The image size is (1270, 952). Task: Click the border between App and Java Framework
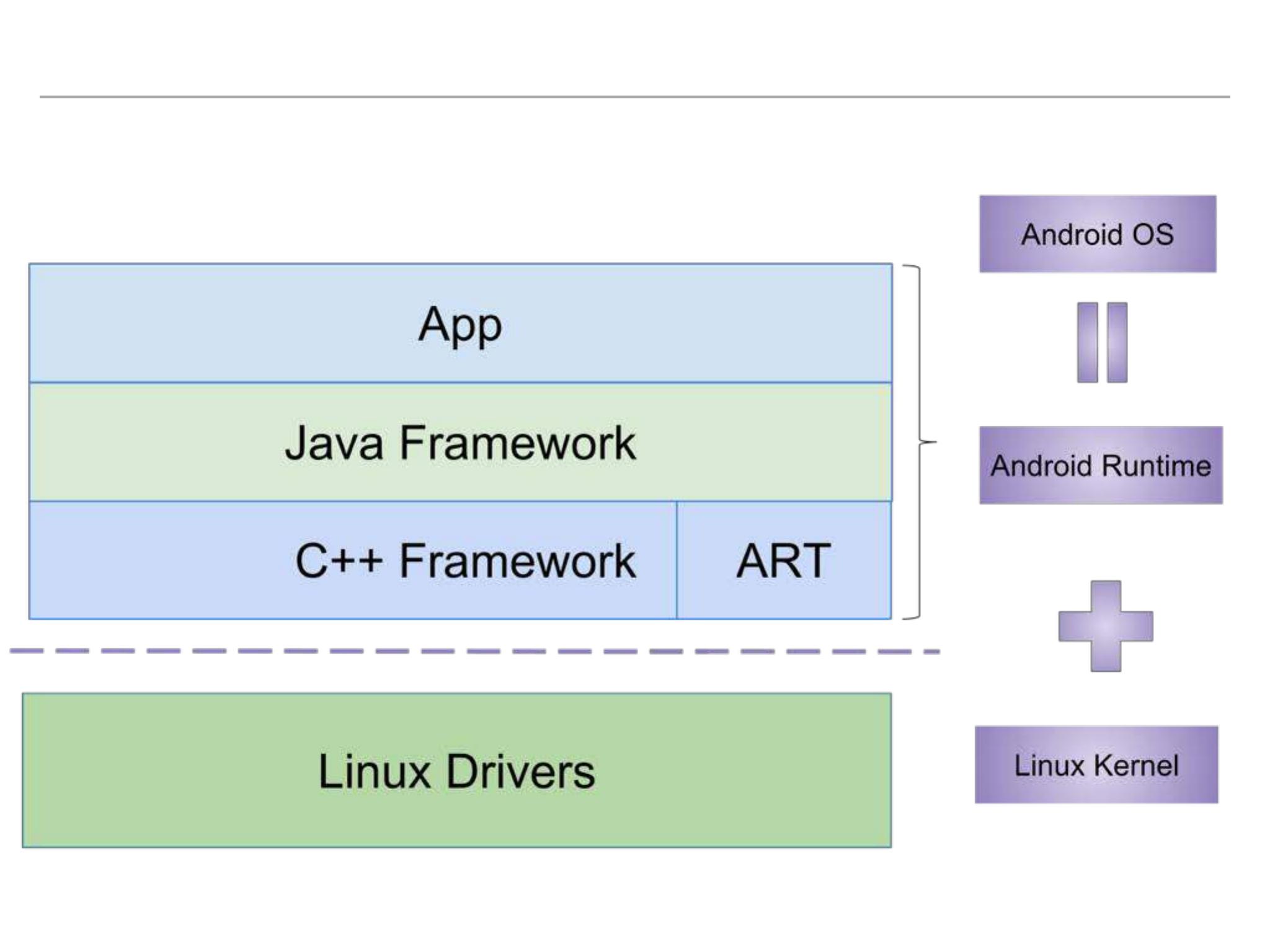[x=460, y=382]
